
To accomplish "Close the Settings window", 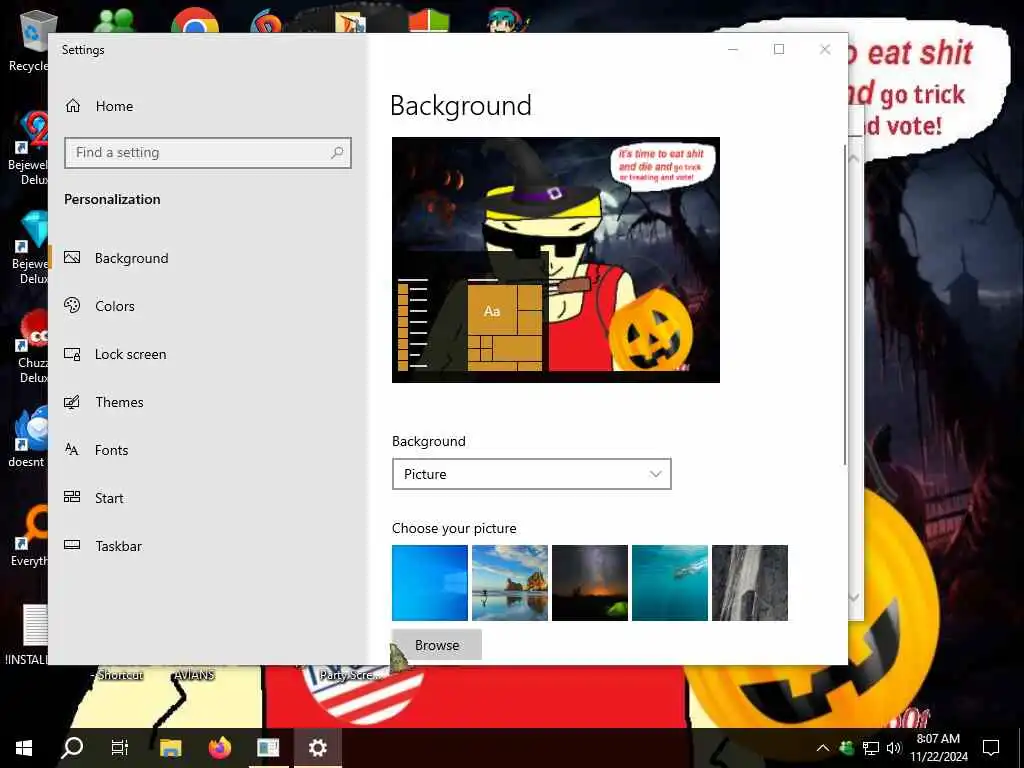I will pos(825,50).
